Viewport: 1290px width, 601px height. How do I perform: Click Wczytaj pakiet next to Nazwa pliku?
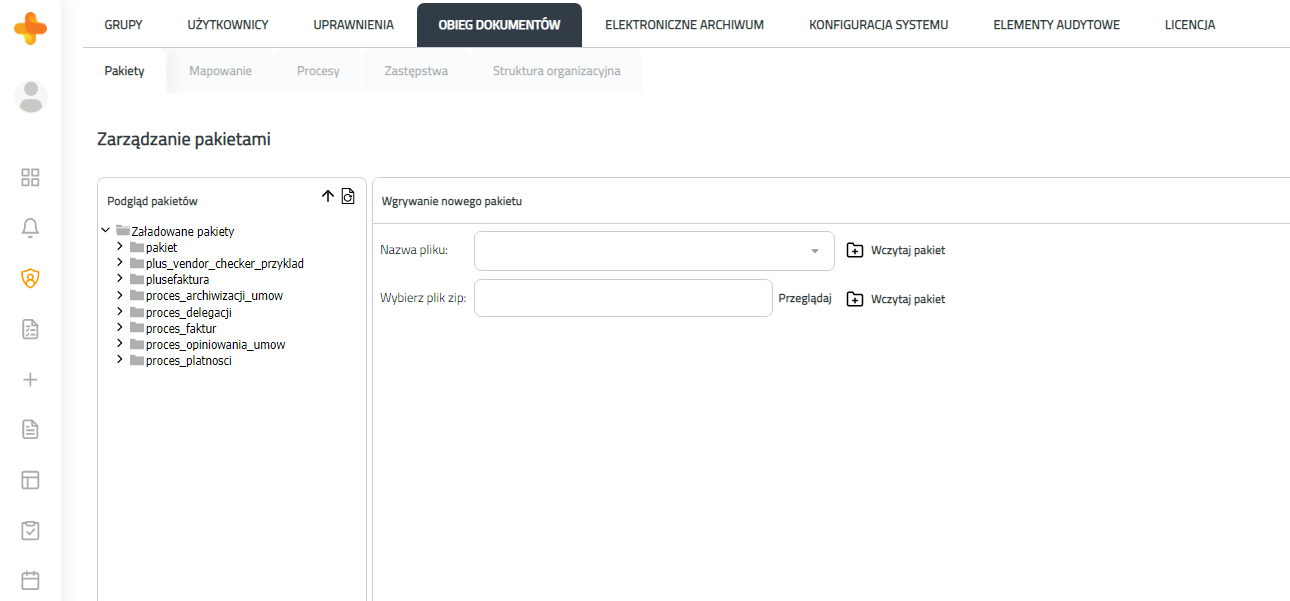[908, 250]
